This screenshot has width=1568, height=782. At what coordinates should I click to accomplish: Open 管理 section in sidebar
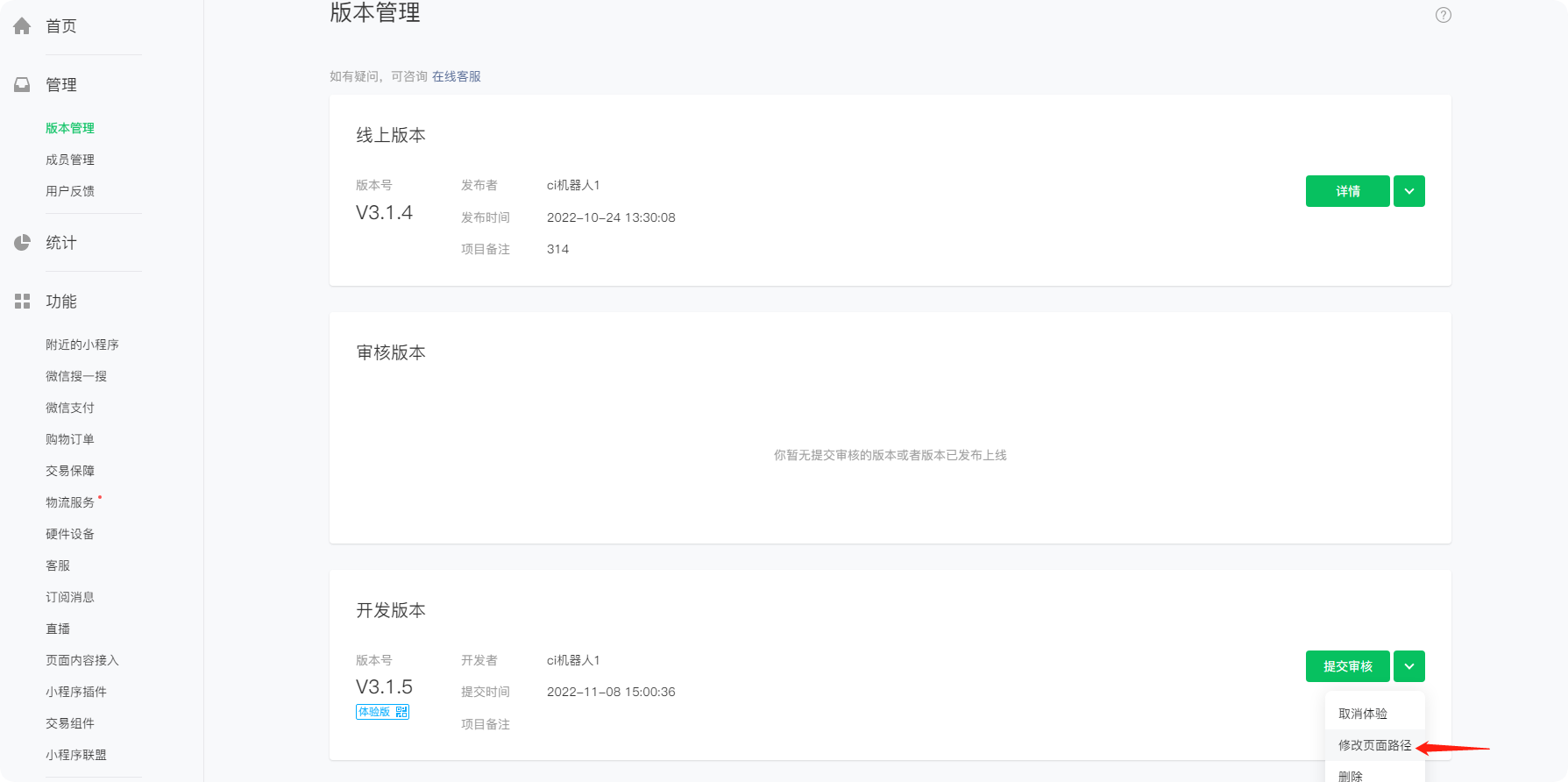pos(61,85)
